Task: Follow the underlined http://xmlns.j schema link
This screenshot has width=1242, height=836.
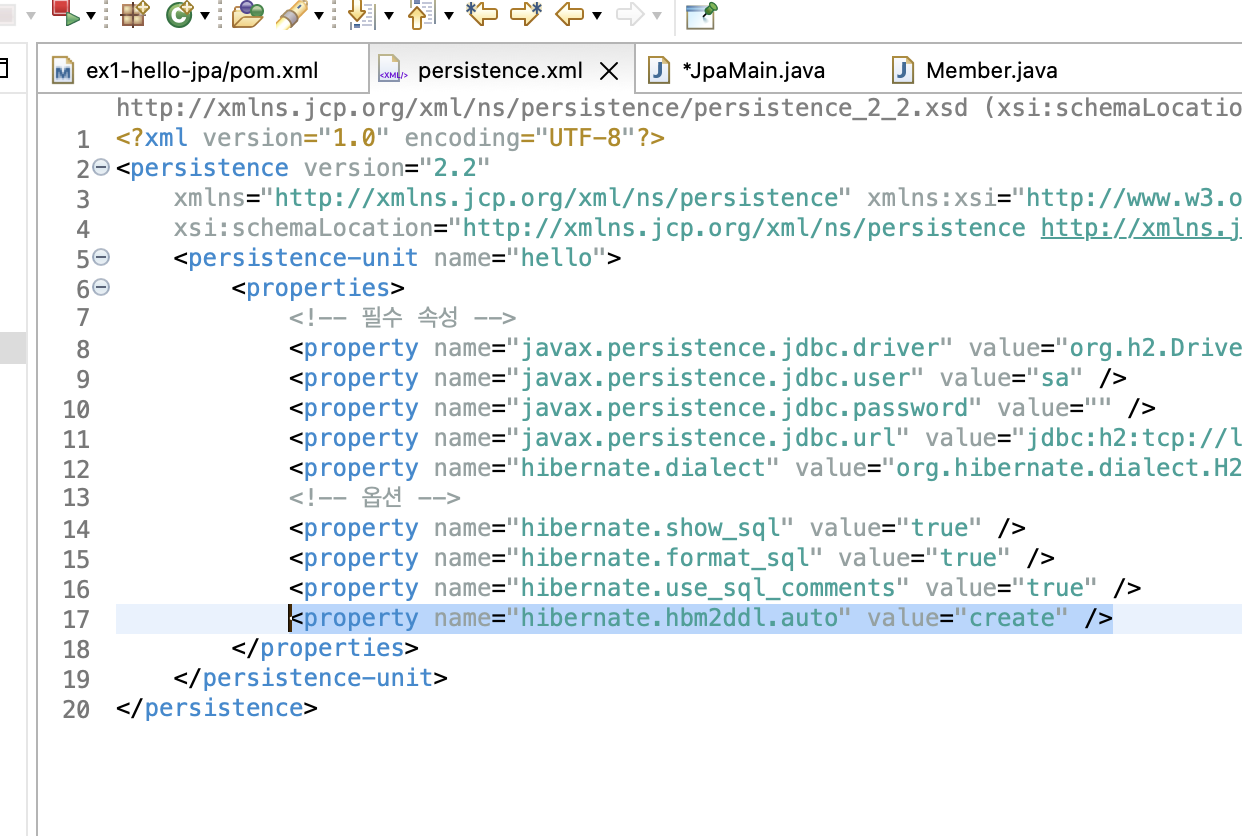Action: pos(1141,228)
